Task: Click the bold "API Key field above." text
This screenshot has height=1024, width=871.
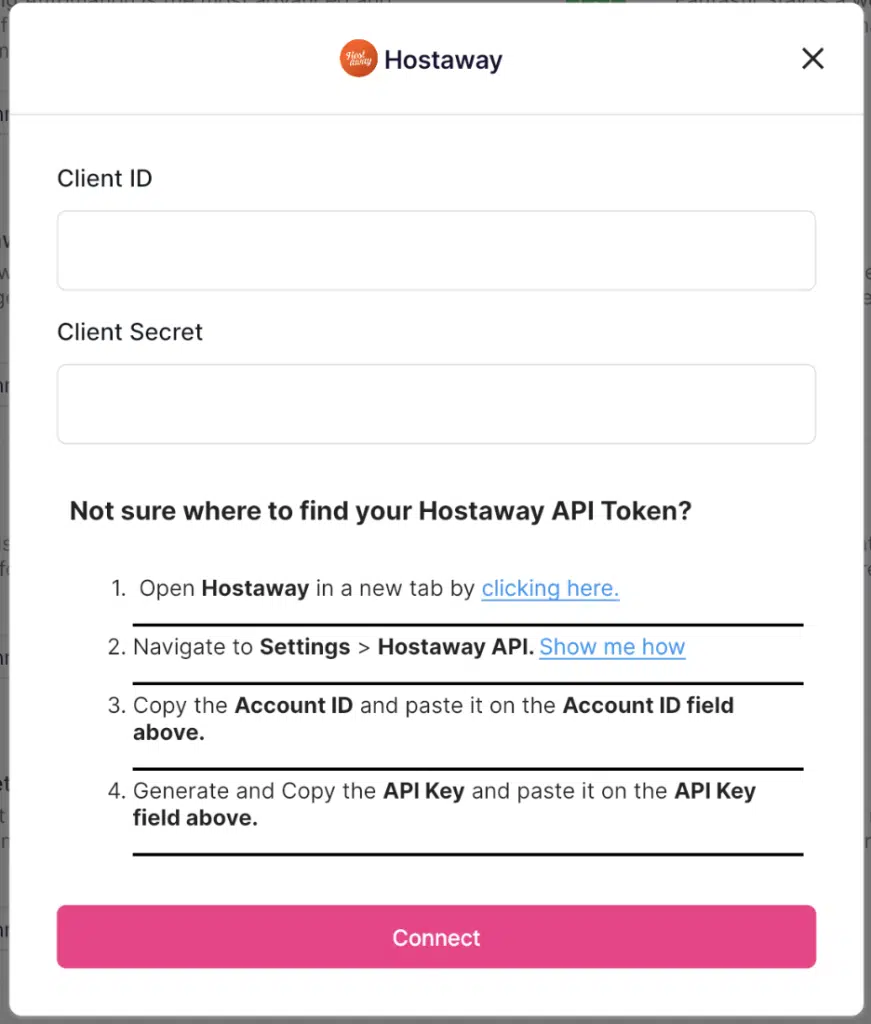Action: (714, 791)
